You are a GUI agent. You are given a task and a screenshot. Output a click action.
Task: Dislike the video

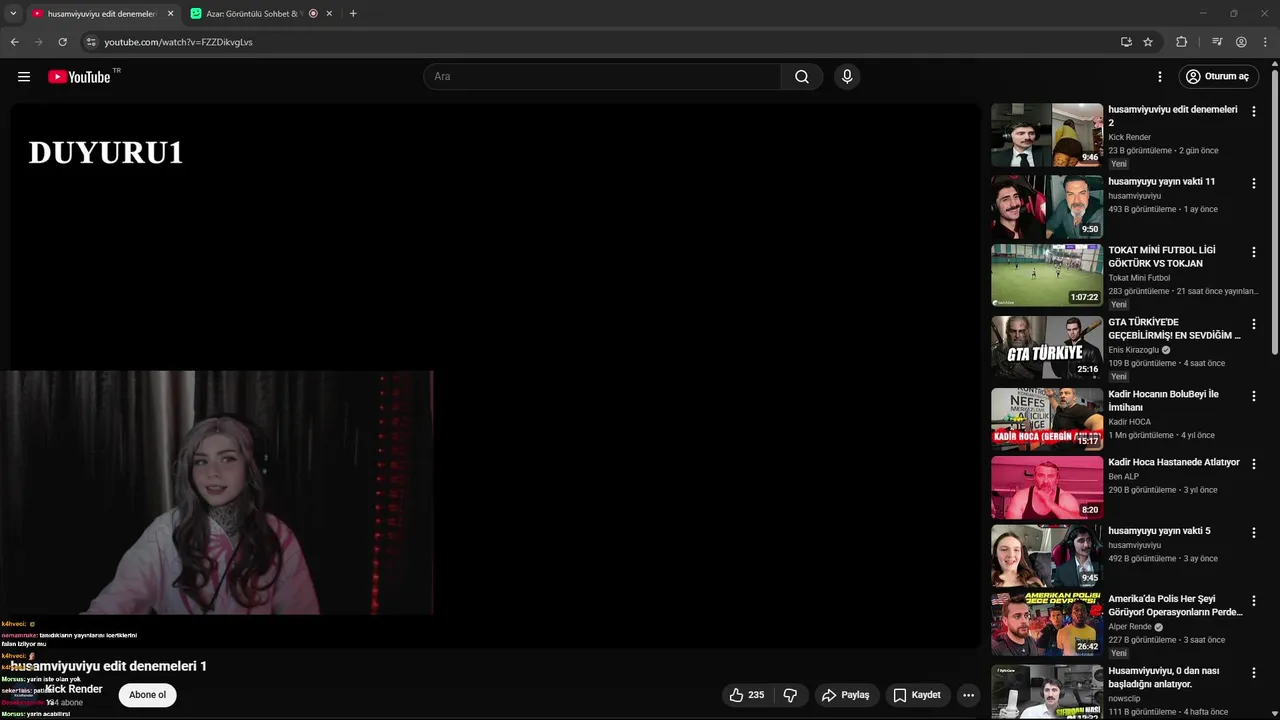pos(790,695)
